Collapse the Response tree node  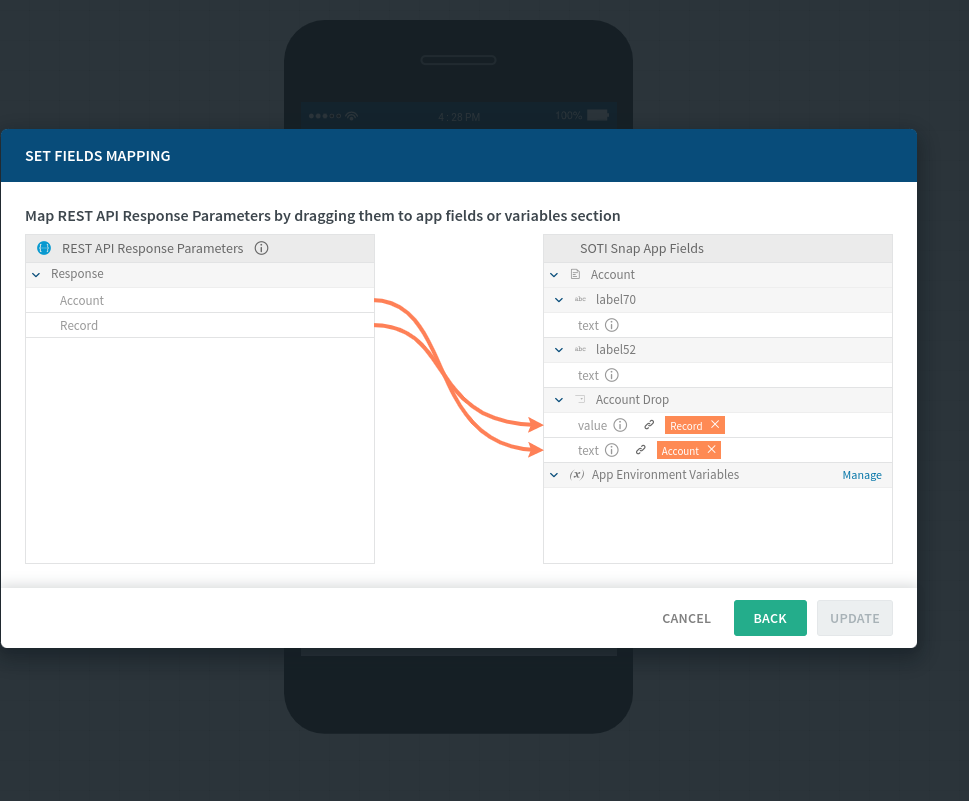click(x=36, y=274)
